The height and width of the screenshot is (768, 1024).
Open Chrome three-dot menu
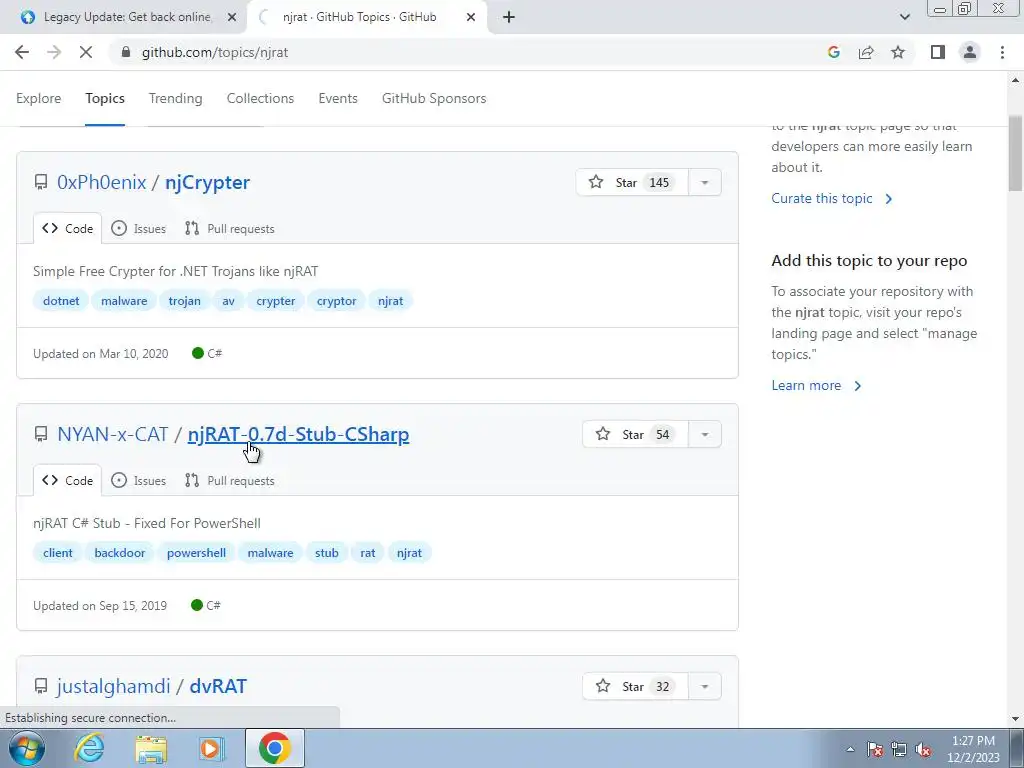[x=1002, y=52]
